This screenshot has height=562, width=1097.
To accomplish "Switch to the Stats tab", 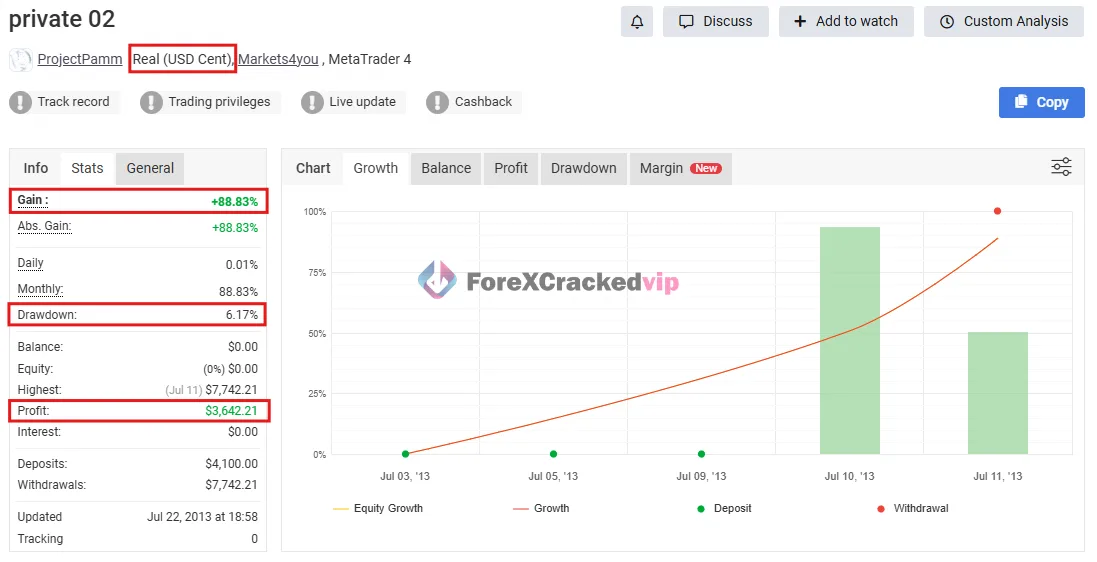I will click(87, 168).
